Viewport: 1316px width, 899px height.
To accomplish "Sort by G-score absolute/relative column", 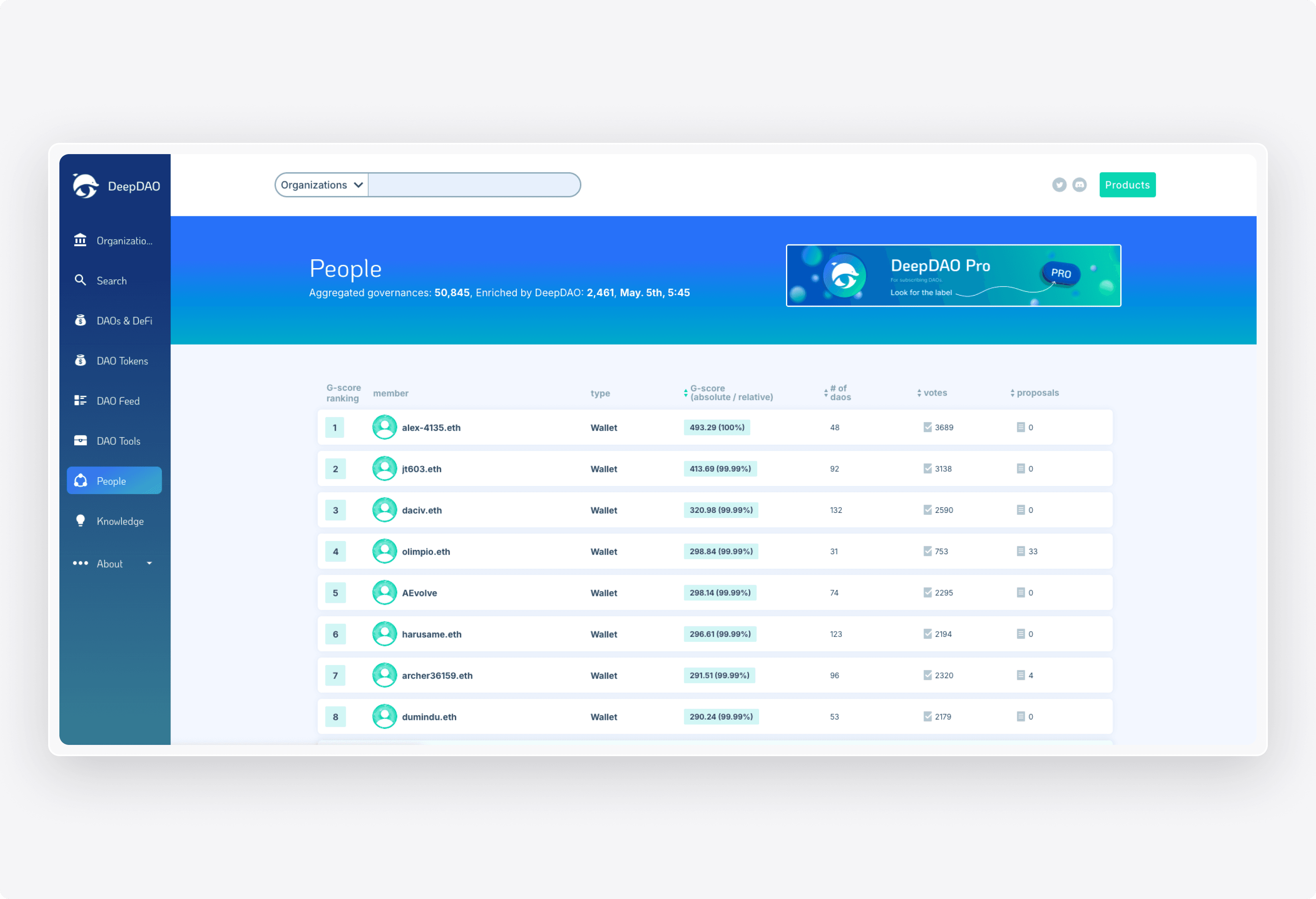I will [728, 393].
